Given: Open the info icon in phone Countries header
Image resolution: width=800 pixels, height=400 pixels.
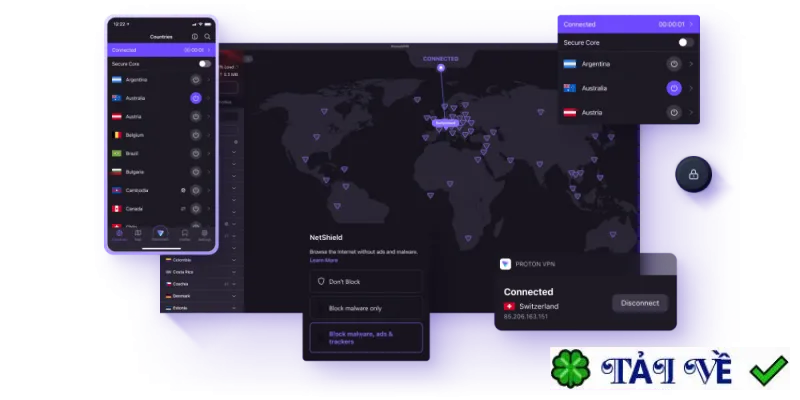Looking at the screenshot, I should [194, 37].
